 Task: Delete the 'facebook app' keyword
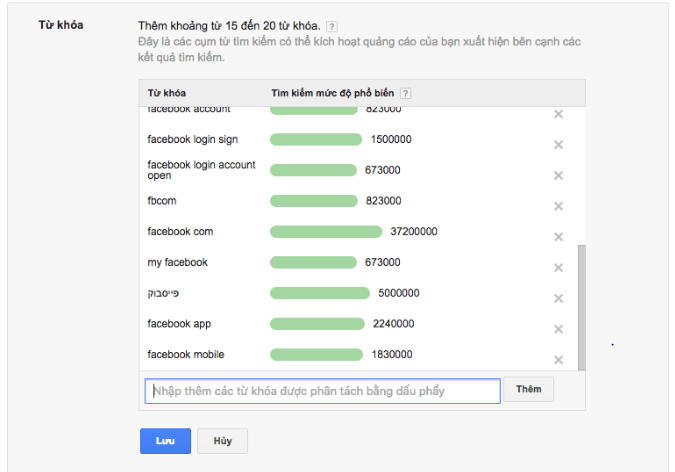tap(558, 329)
